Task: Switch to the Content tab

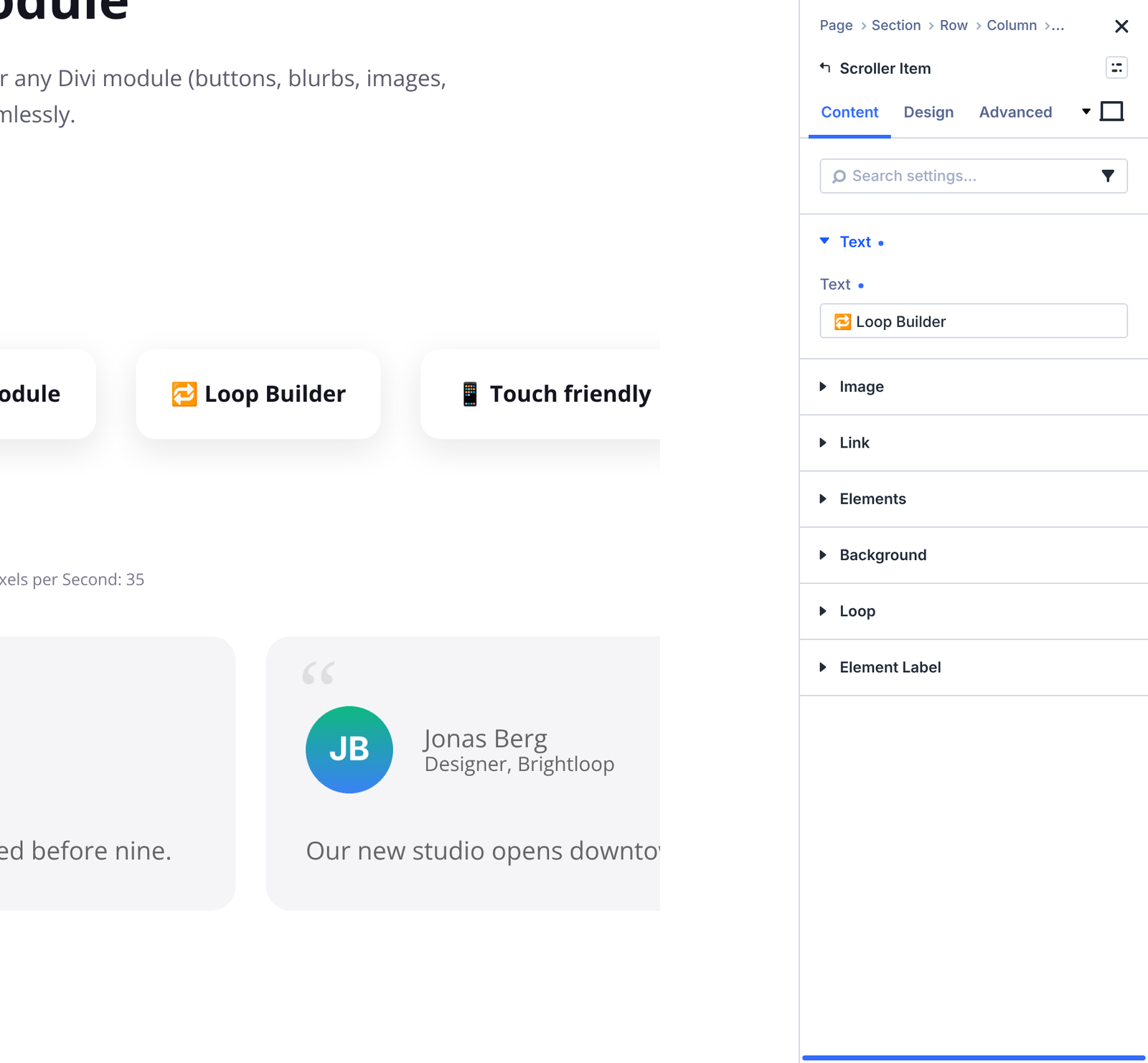Action: (x=850, y=113)
